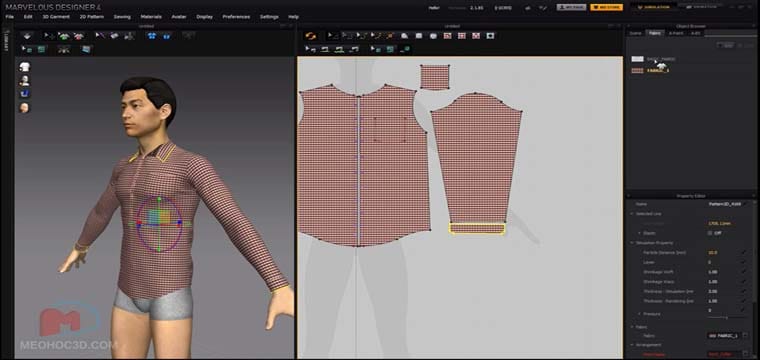Select the Dart tool at 2D toolbar end
Screen dimensions: 760x360
point(491,36)
